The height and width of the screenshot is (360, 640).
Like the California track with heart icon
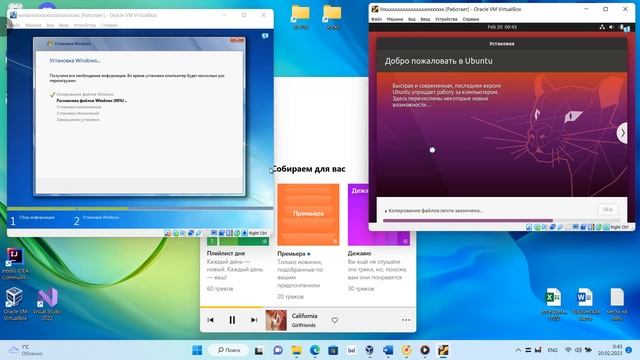335,320
